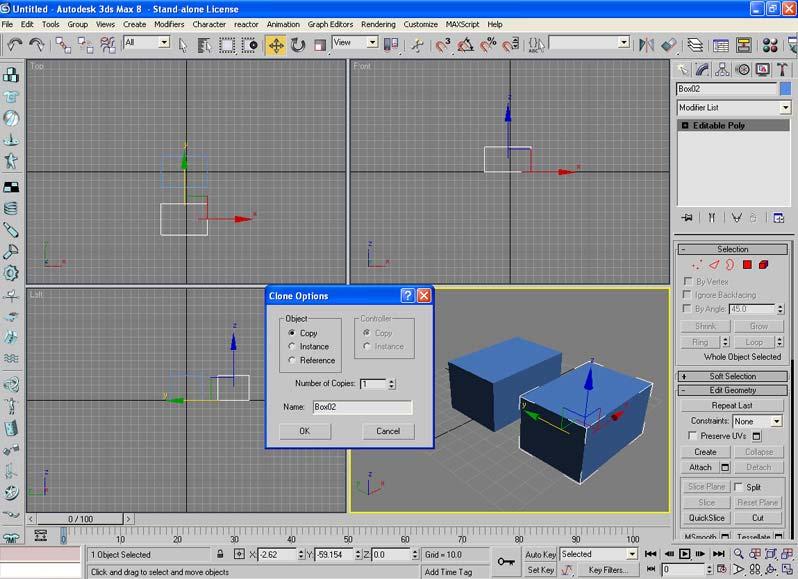The image size is (798, 579).
Task: Collapse the Edit Geometry rollout
Action: (732, 390)
